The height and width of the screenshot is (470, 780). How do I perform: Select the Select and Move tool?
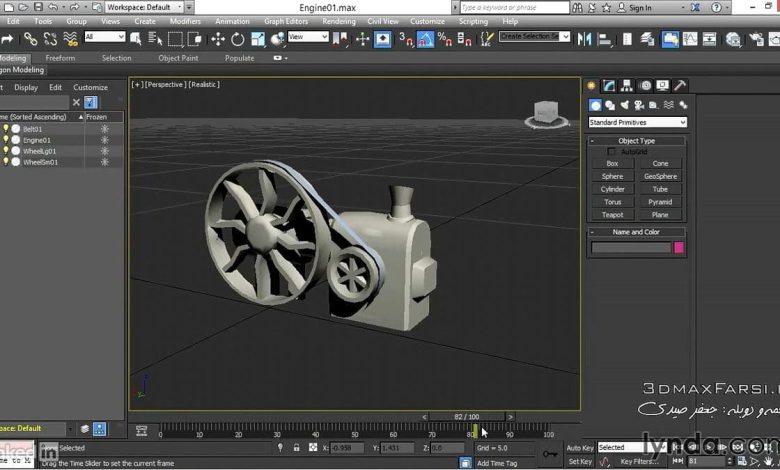218,39
